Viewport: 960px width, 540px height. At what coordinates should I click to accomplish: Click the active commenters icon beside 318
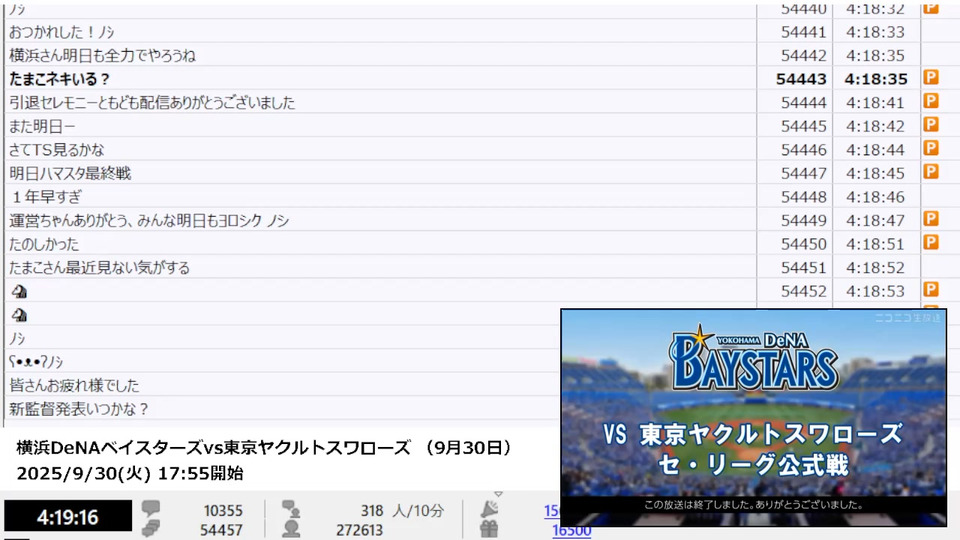click(291, 509)
